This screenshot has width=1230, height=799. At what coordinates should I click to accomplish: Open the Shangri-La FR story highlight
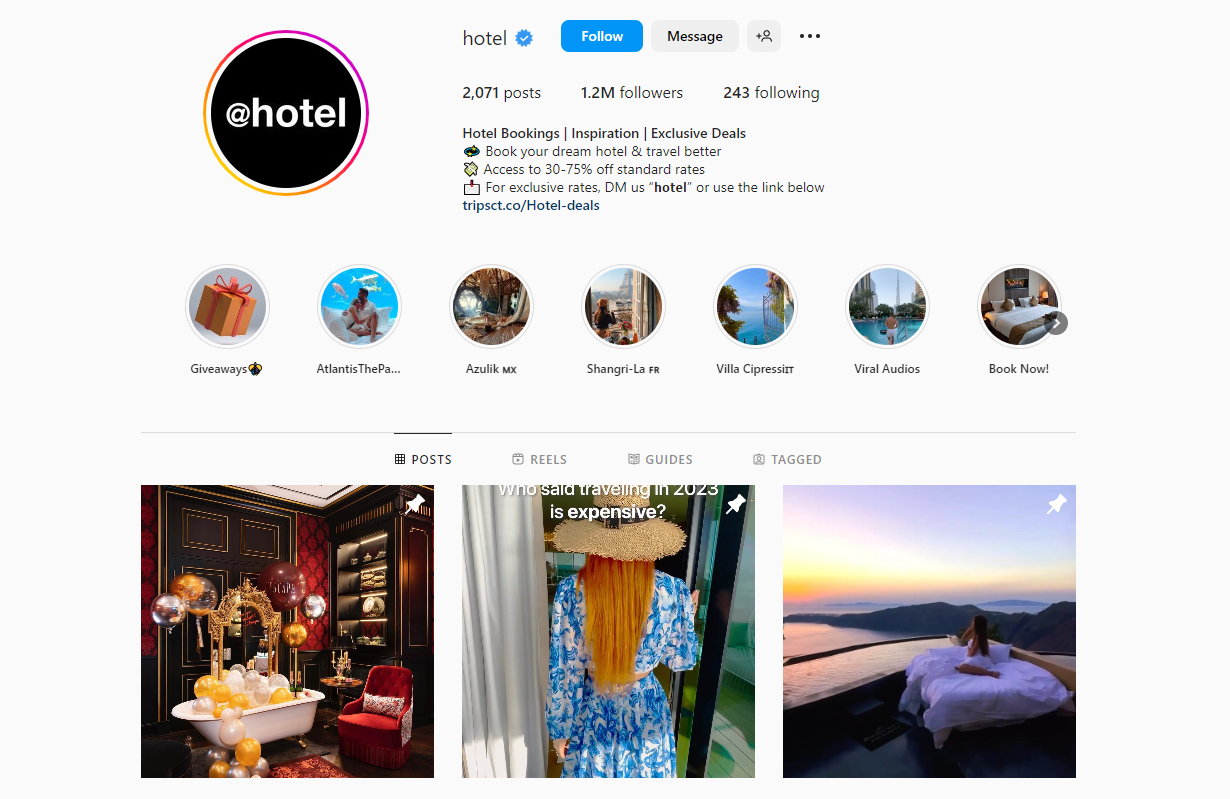[x=623, y=306]
